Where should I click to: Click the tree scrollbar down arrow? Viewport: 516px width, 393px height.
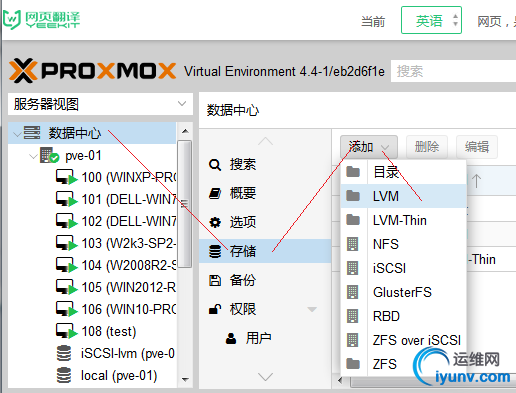tap(185, 380)
